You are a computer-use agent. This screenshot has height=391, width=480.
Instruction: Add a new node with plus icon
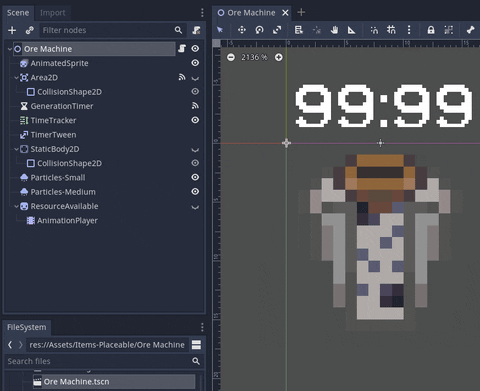[12, 30]
